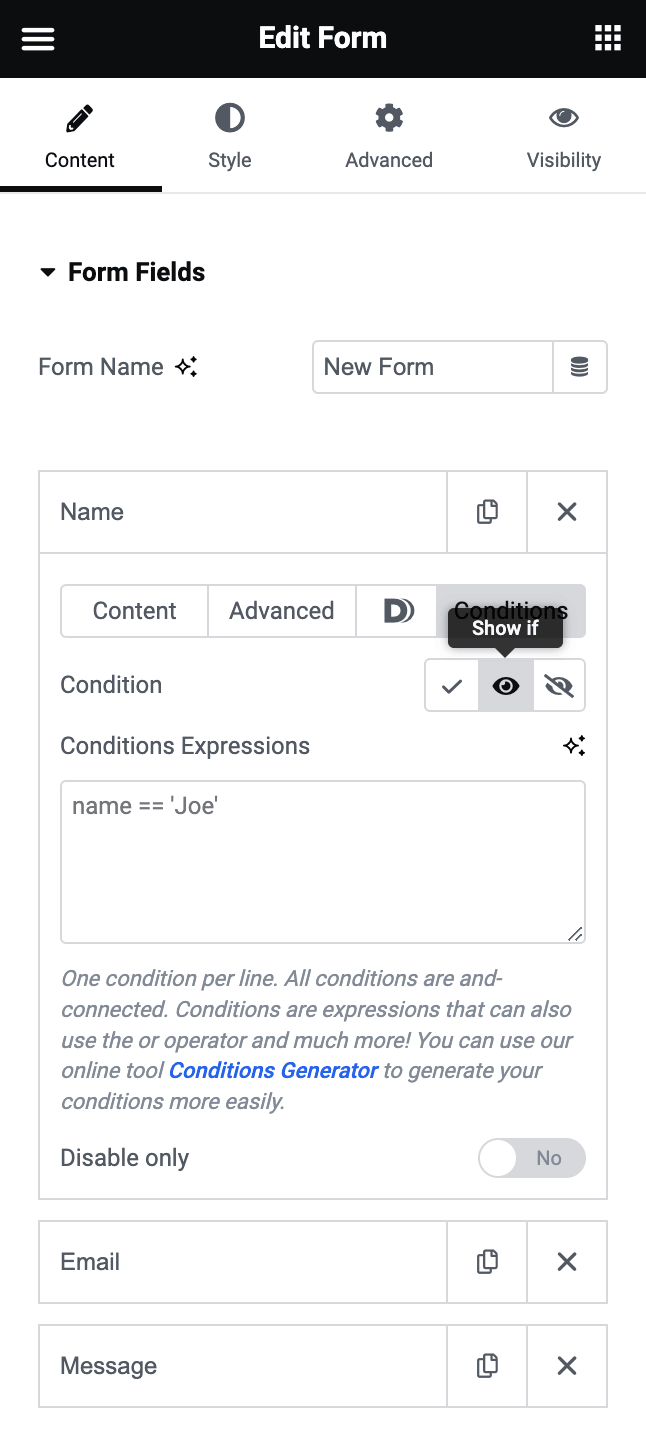646x1430 pixels.
Task: Select the Show if eye toggle
Action: (x=505, y=685)
